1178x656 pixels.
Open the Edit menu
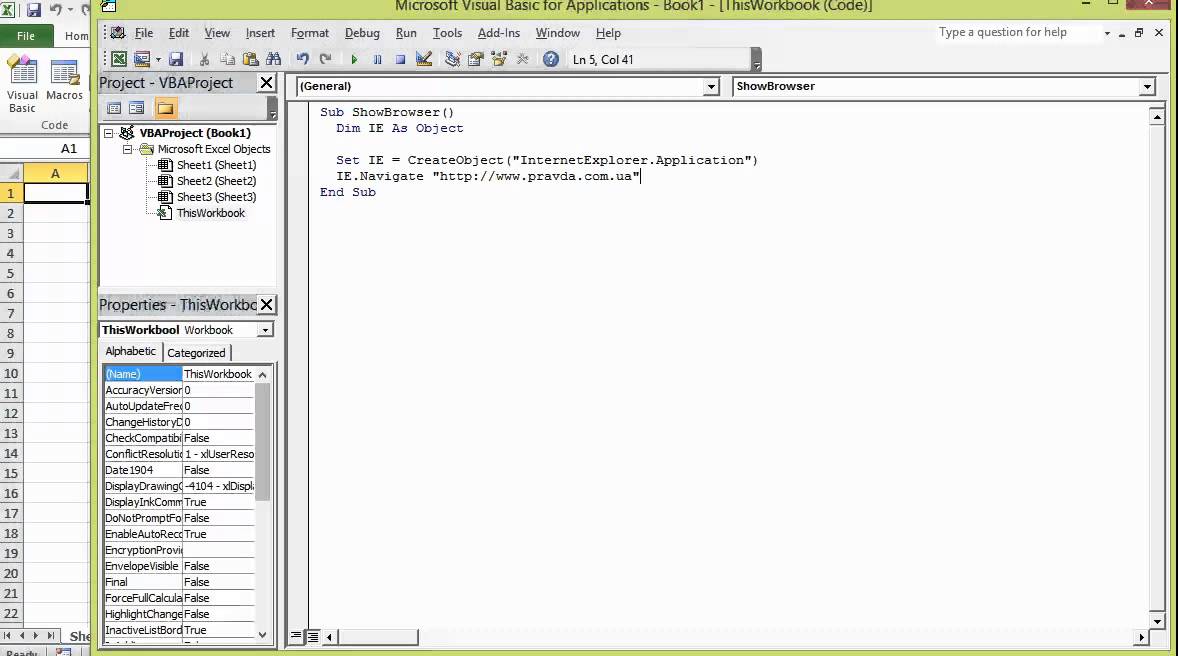tap(179, 33)
